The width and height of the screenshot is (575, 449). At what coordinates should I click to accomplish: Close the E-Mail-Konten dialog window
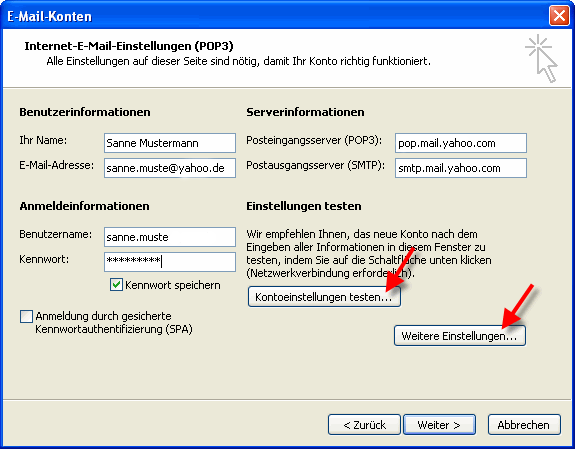pos(559,16)
